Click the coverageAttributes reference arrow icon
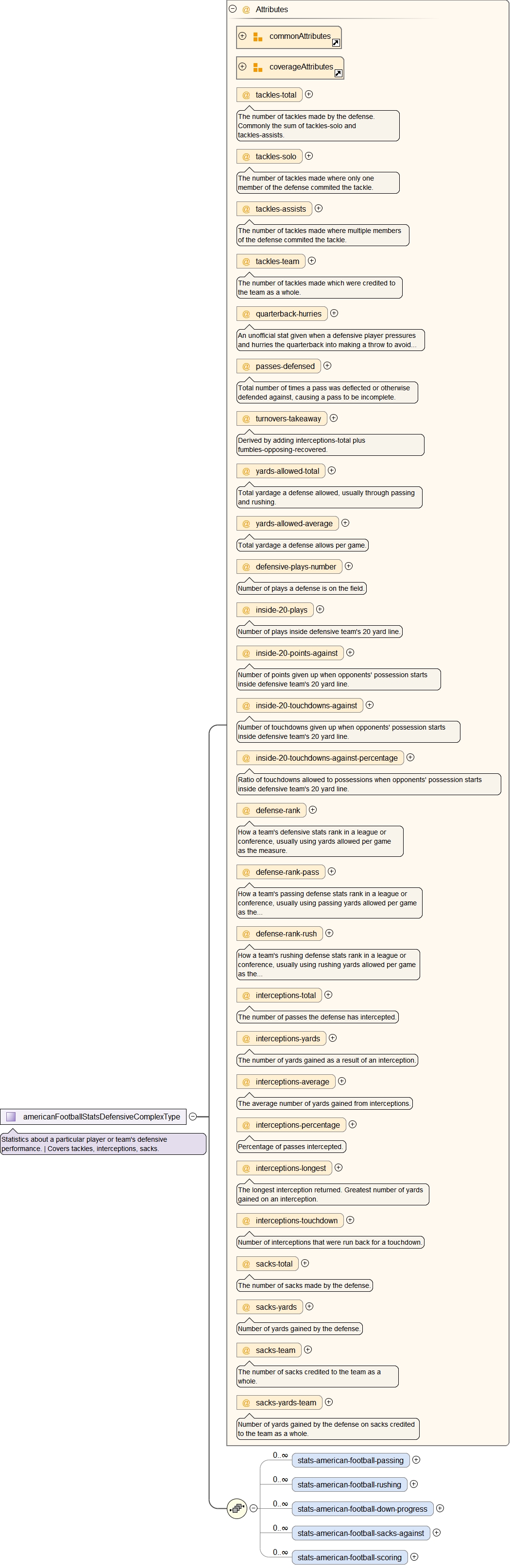510x1568 pixels. click(x=338, y=73)
